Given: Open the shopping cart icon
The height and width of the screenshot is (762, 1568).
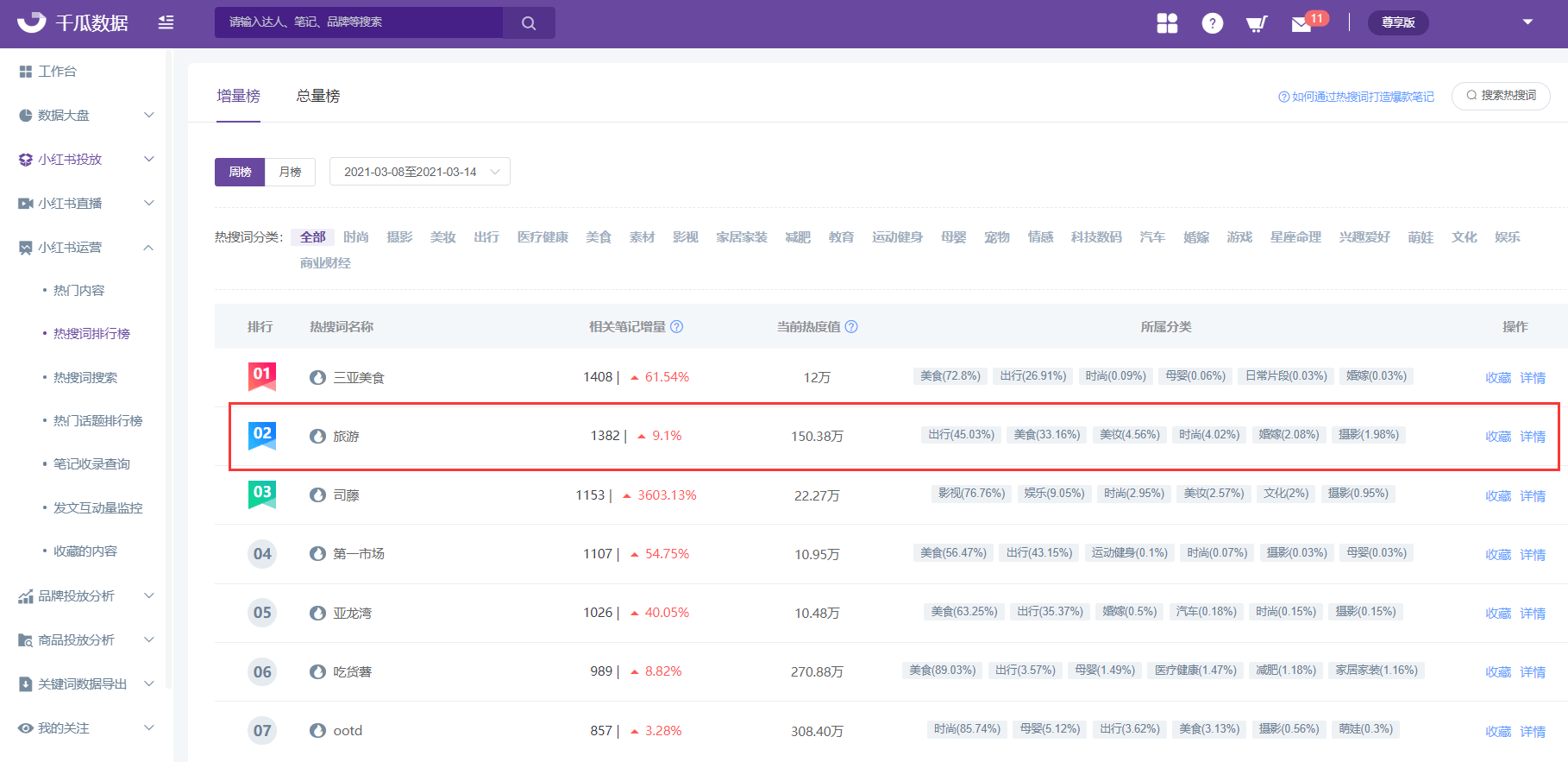Looking at the screenshot, I should pos(1257,23).
